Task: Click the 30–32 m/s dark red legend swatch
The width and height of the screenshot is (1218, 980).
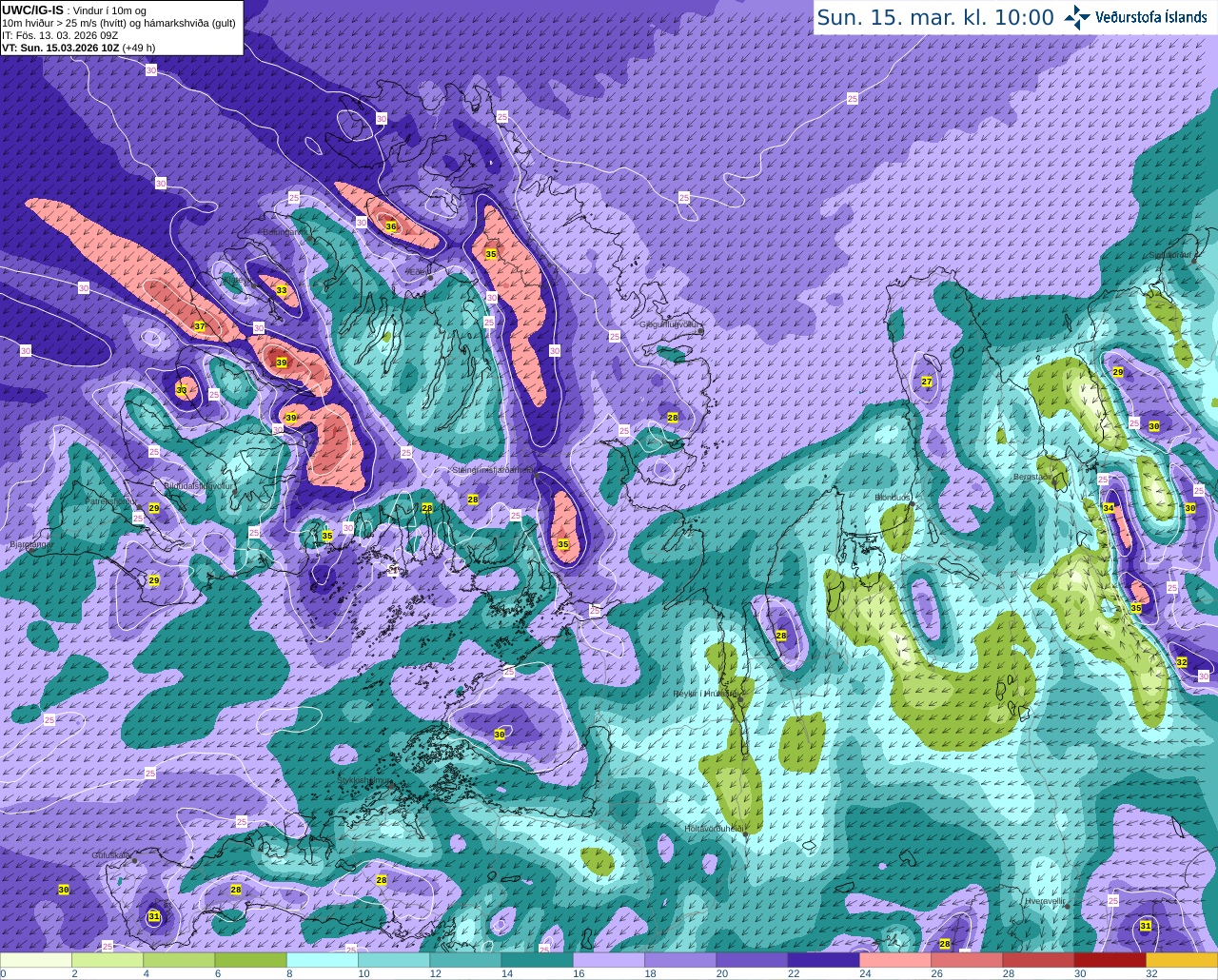Action: click(x=1110, y=960)
